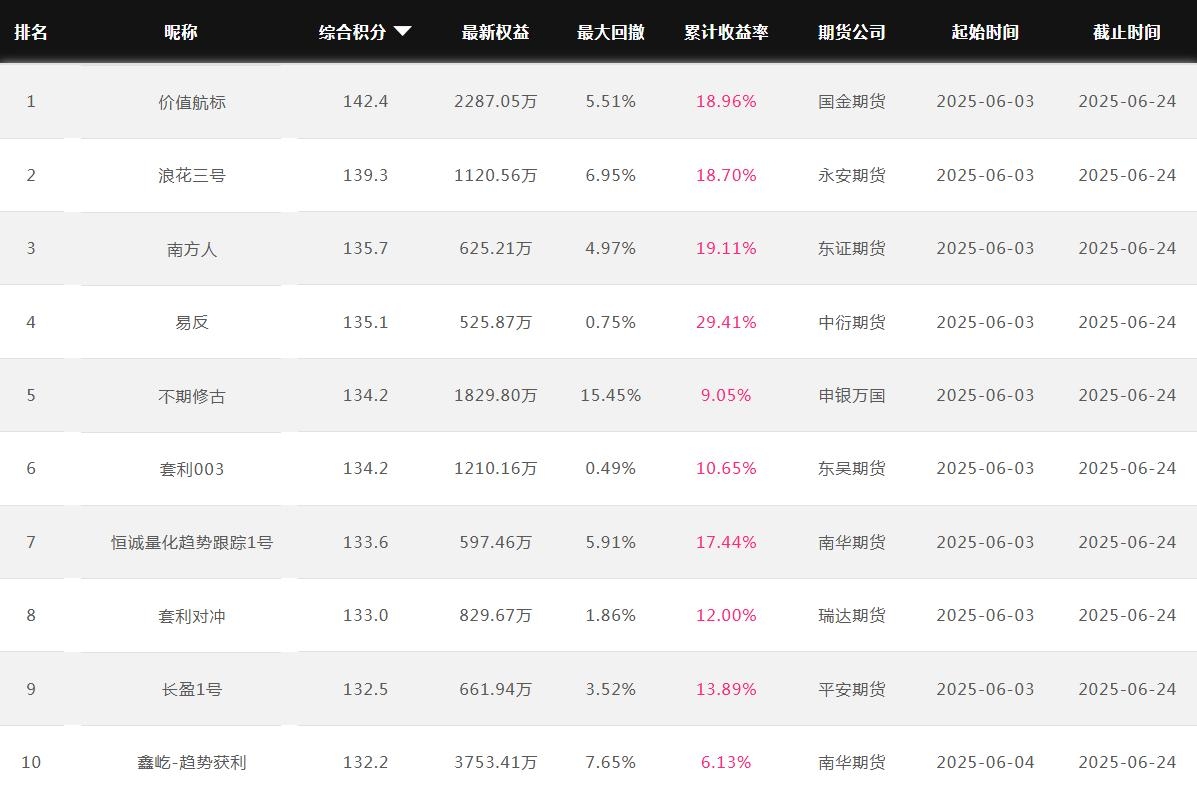The height and width of the screenshot is (796, 1197).
Task: Click the return rate 19.11%
Action: click(726, 248)
